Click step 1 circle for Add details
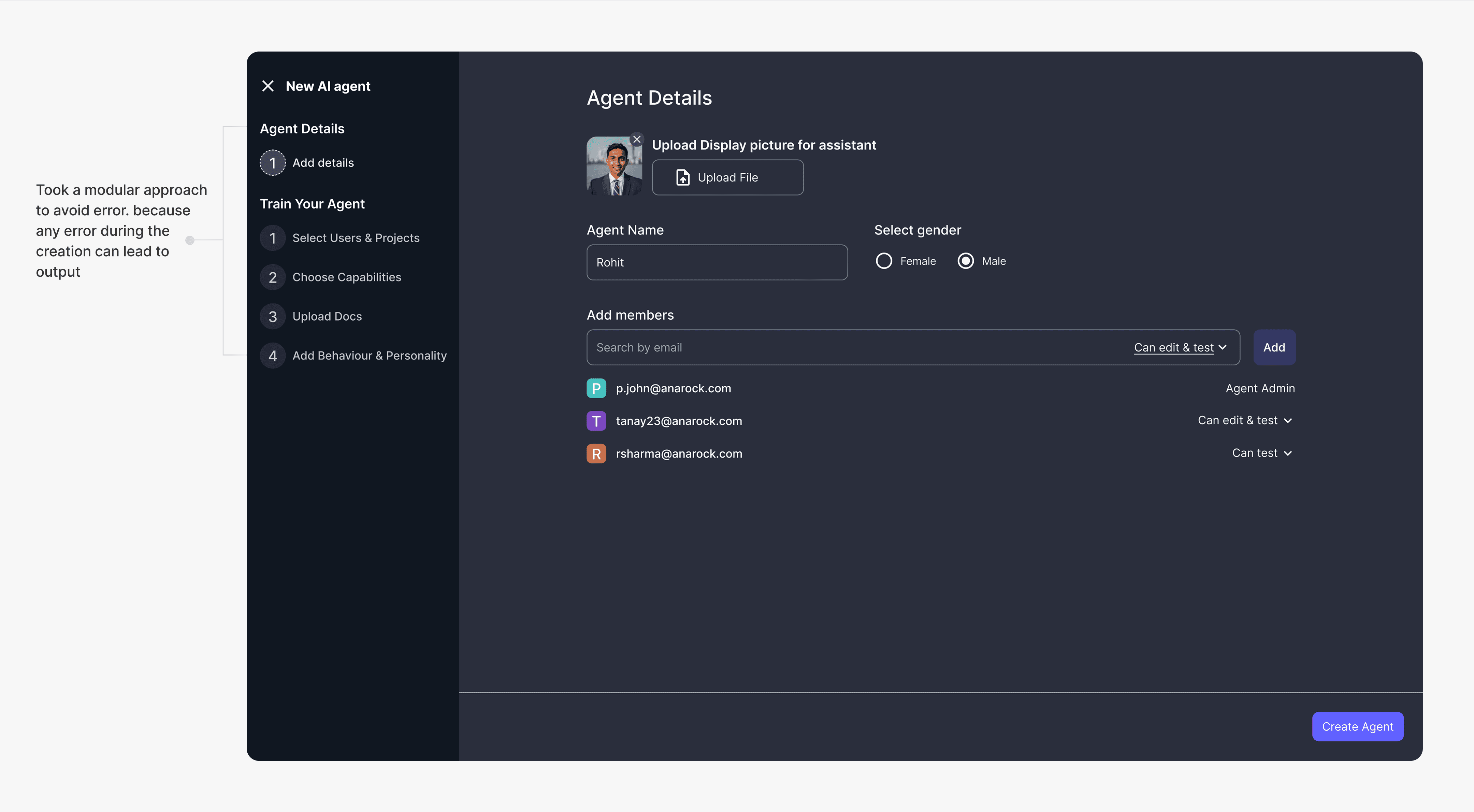 pyautogui.click(x=272, y=163)
